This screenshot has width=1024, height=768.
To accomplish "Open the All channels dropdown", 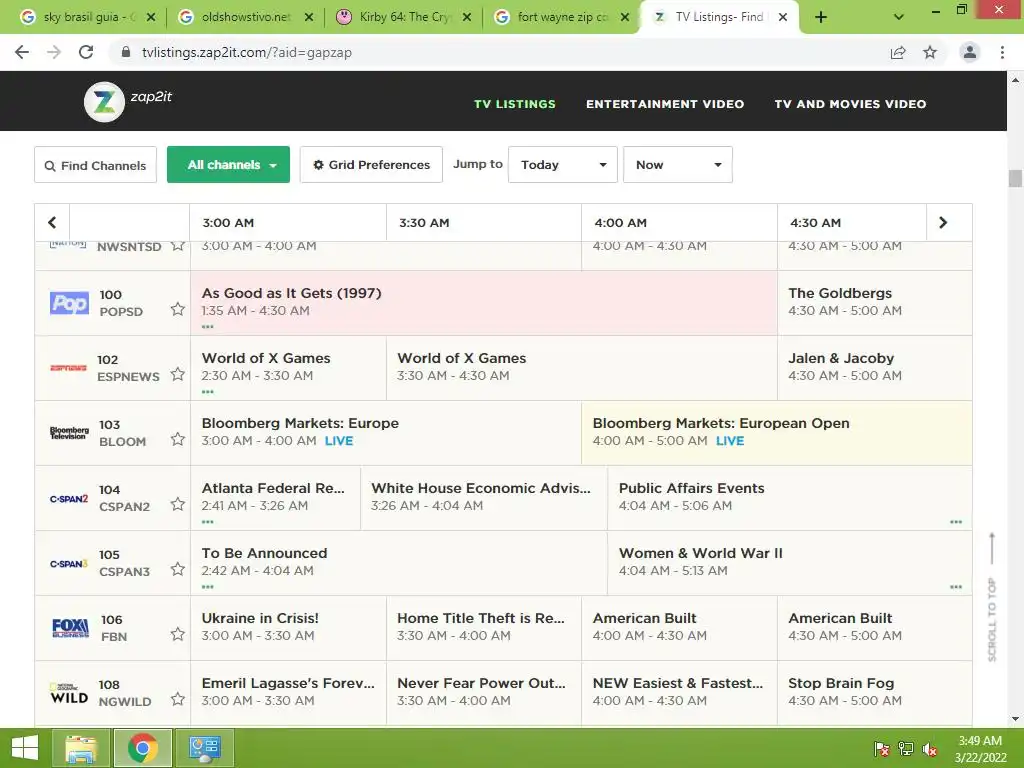I will pyautogui.click(x=228, y=165).
